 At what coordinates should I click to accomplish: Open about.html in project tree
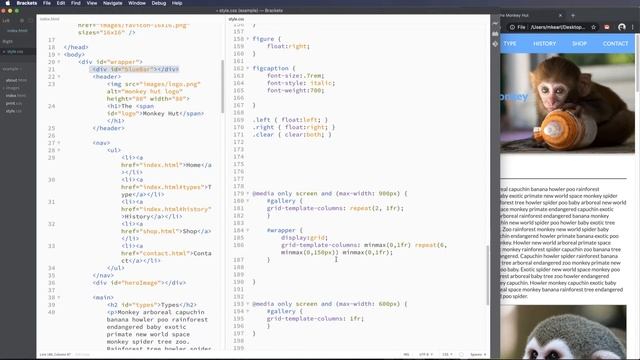coord(16,80)
